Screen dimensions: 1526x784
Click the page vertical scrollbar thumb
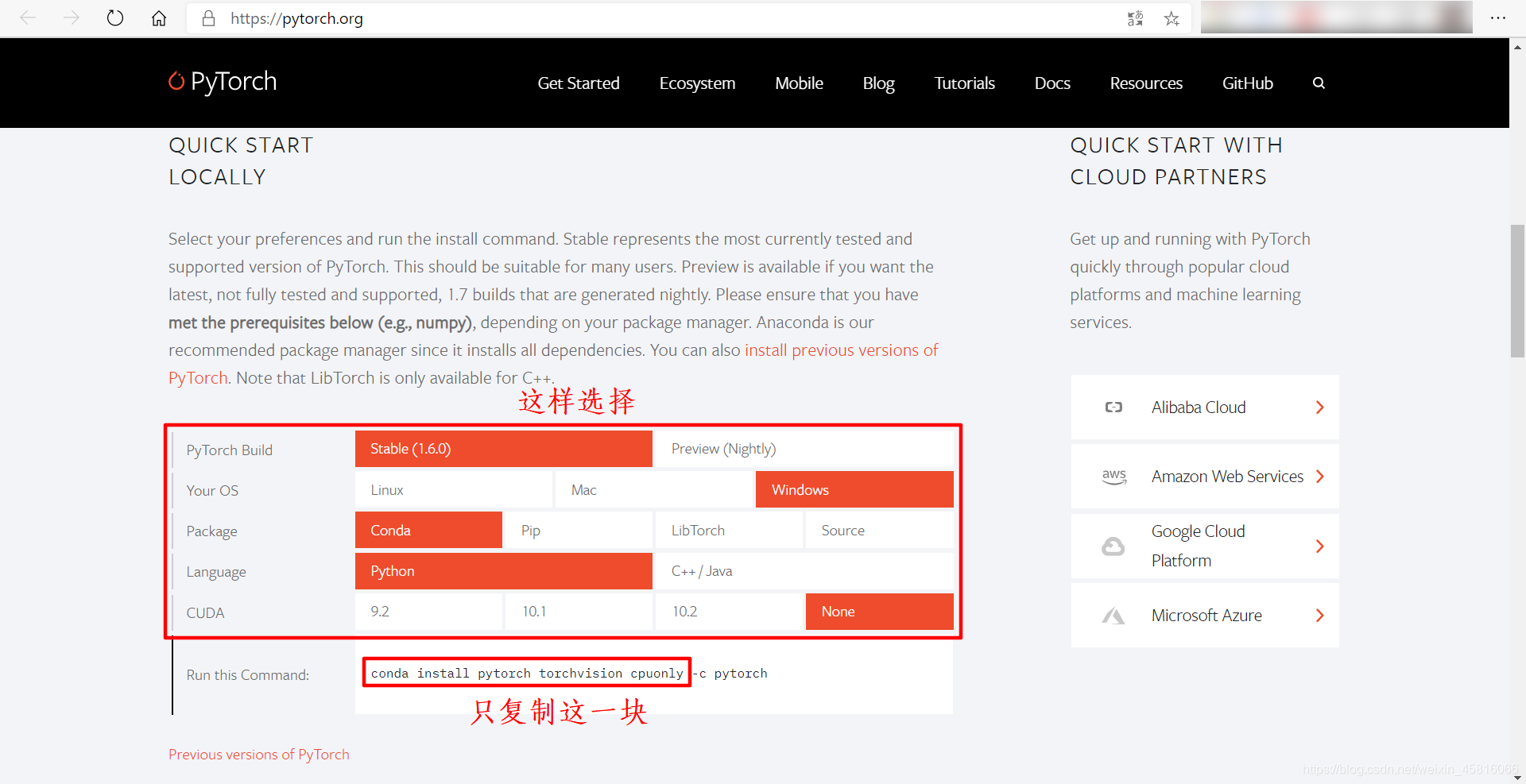(1517, 291)
